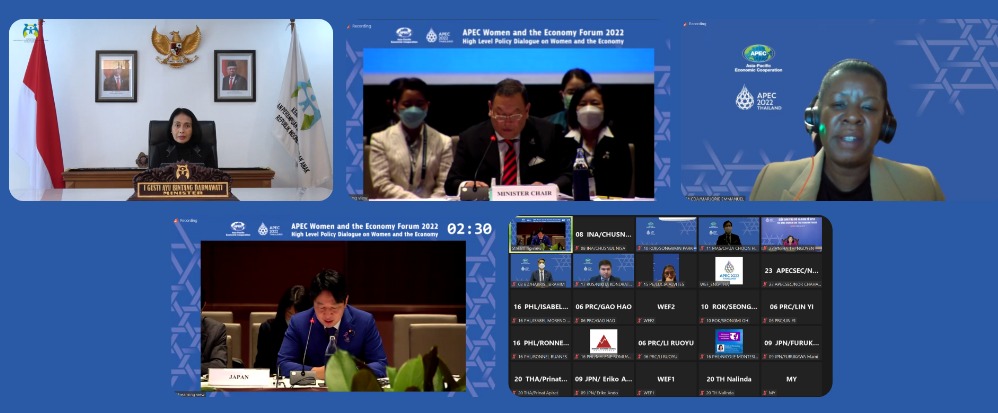Select the Indonesian minister video panel
Viewport: 998px width, 413px height.
pos(171,110)
